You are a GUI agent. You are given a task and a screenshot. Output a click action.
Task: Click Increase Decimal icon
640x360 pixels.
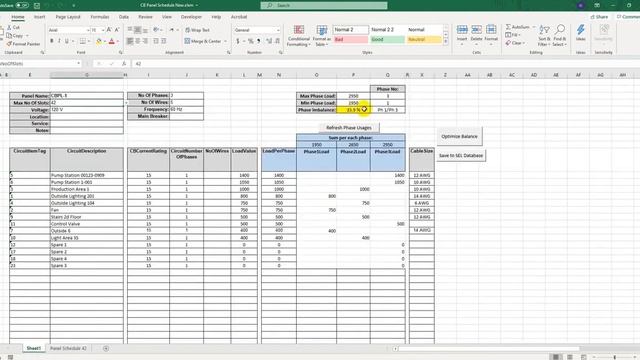coord(269,41)
